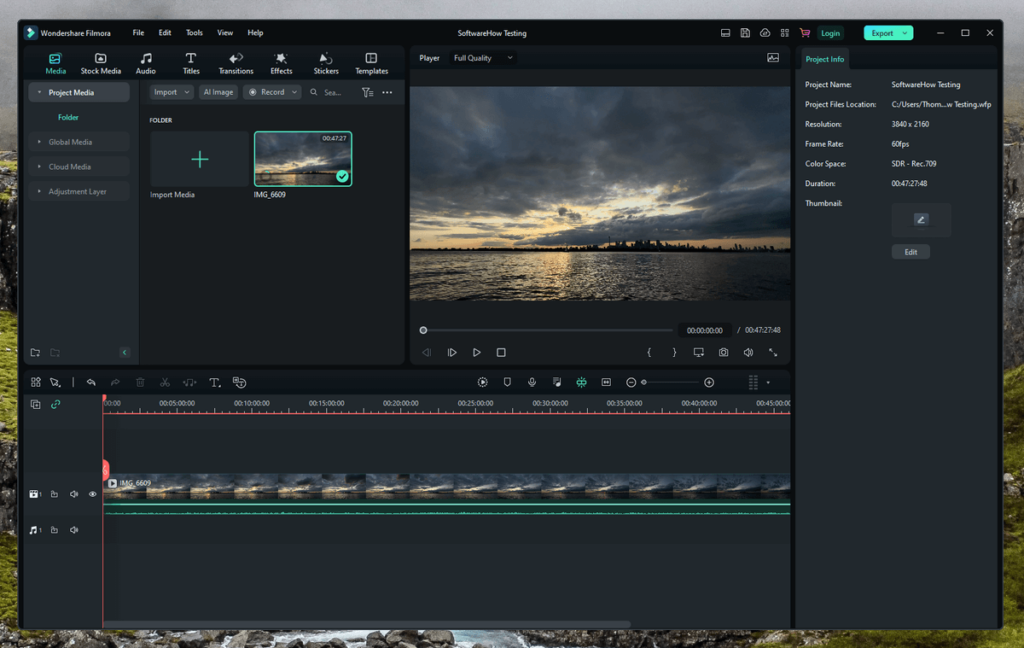Click the stop button

501,353
